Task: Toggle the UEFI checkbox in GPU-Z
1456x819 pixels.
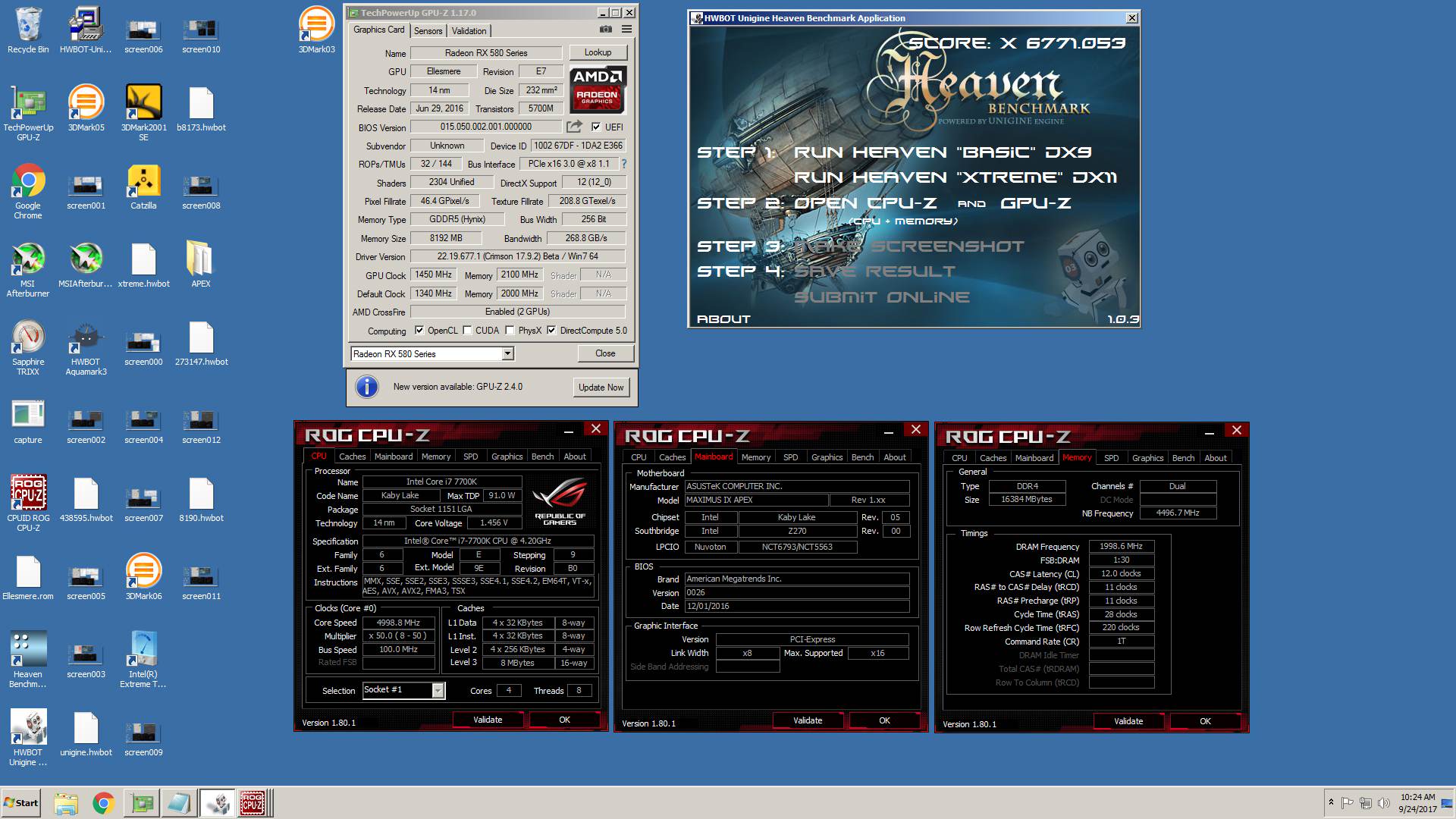Action: (x=596, y=127)
